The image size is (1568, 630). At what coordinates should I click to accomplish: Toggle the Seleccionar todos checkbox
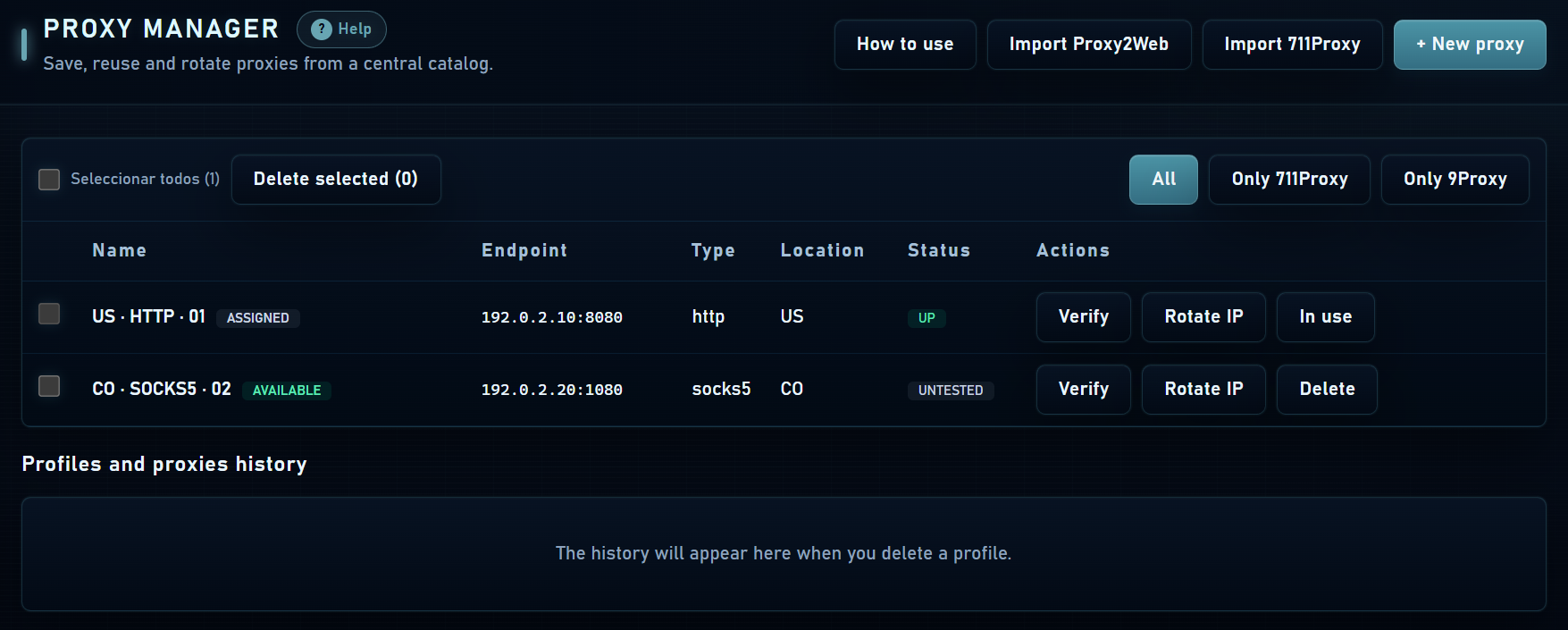tap(49, 180)
